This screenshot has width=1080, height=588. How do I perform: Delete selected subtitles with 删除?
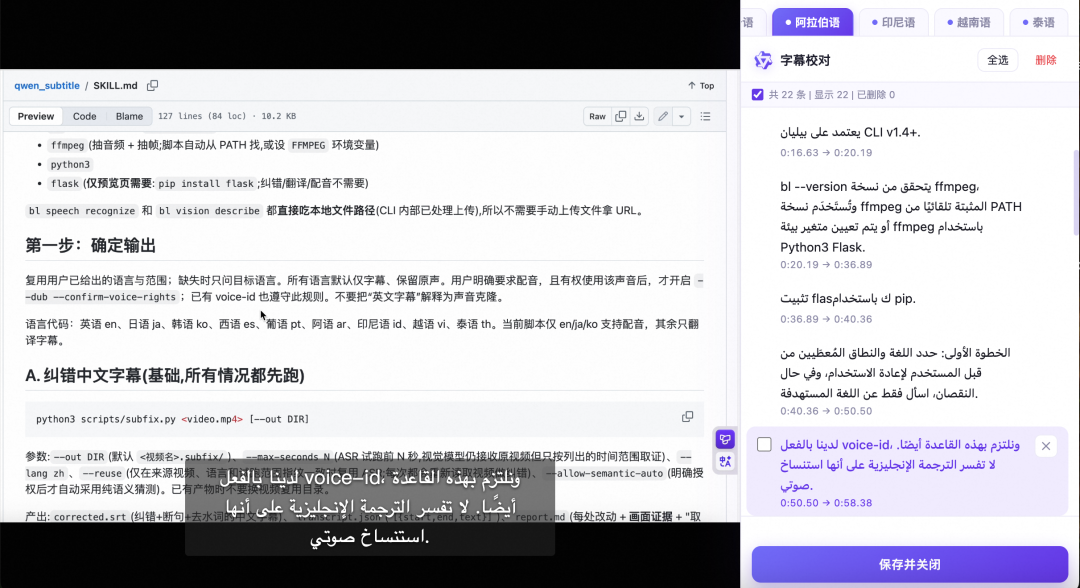1046,61
